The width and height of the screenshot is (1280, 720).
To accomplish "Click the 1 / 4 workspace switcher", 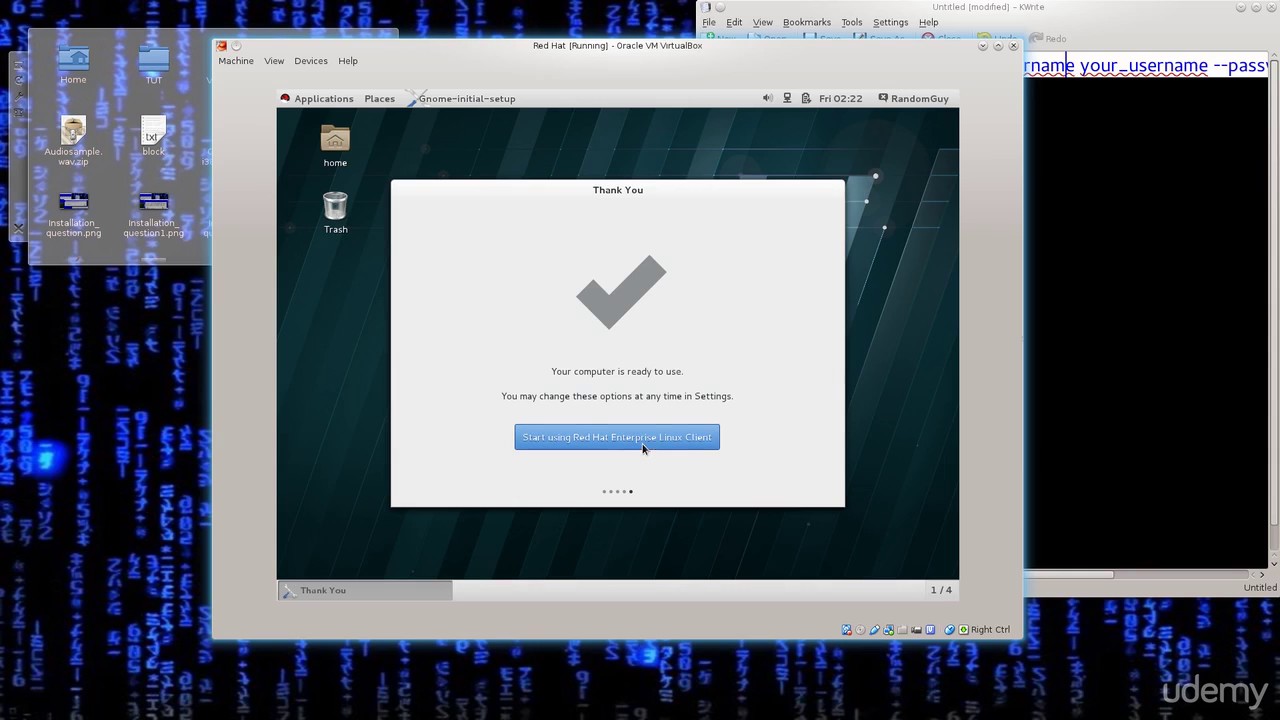I will tap(941, 590).
